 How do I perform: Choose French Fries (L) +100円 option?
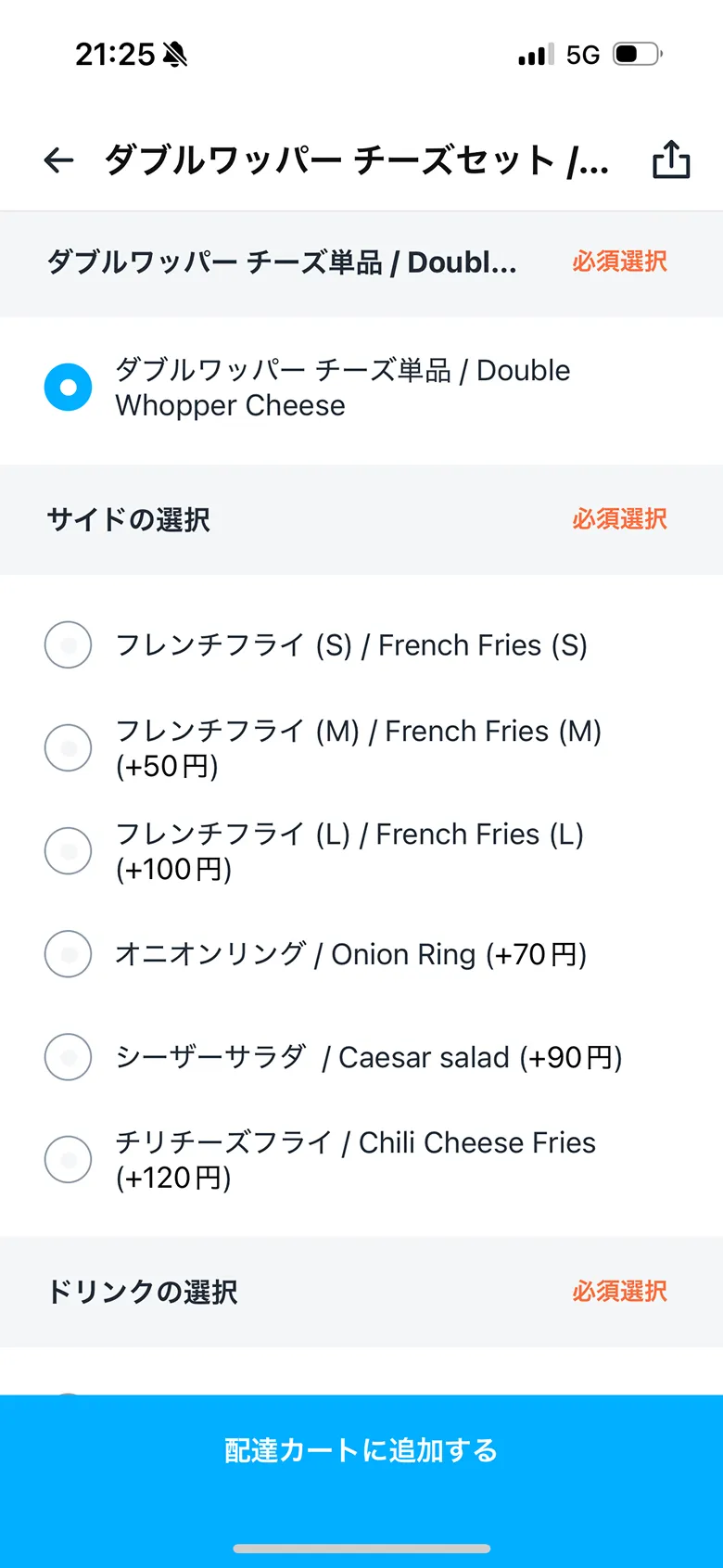click(x=69, y=851)
